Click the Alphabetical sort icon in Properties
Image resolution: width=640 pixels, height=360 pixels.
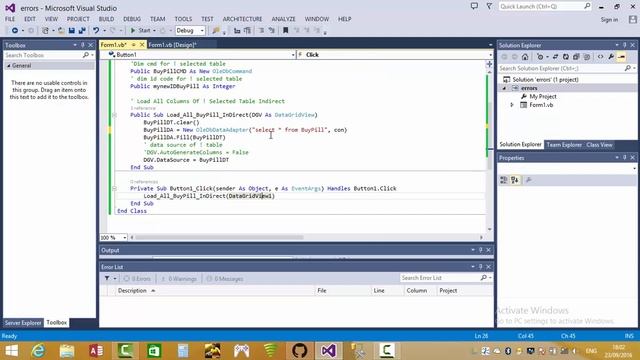[x=515, y=180]
